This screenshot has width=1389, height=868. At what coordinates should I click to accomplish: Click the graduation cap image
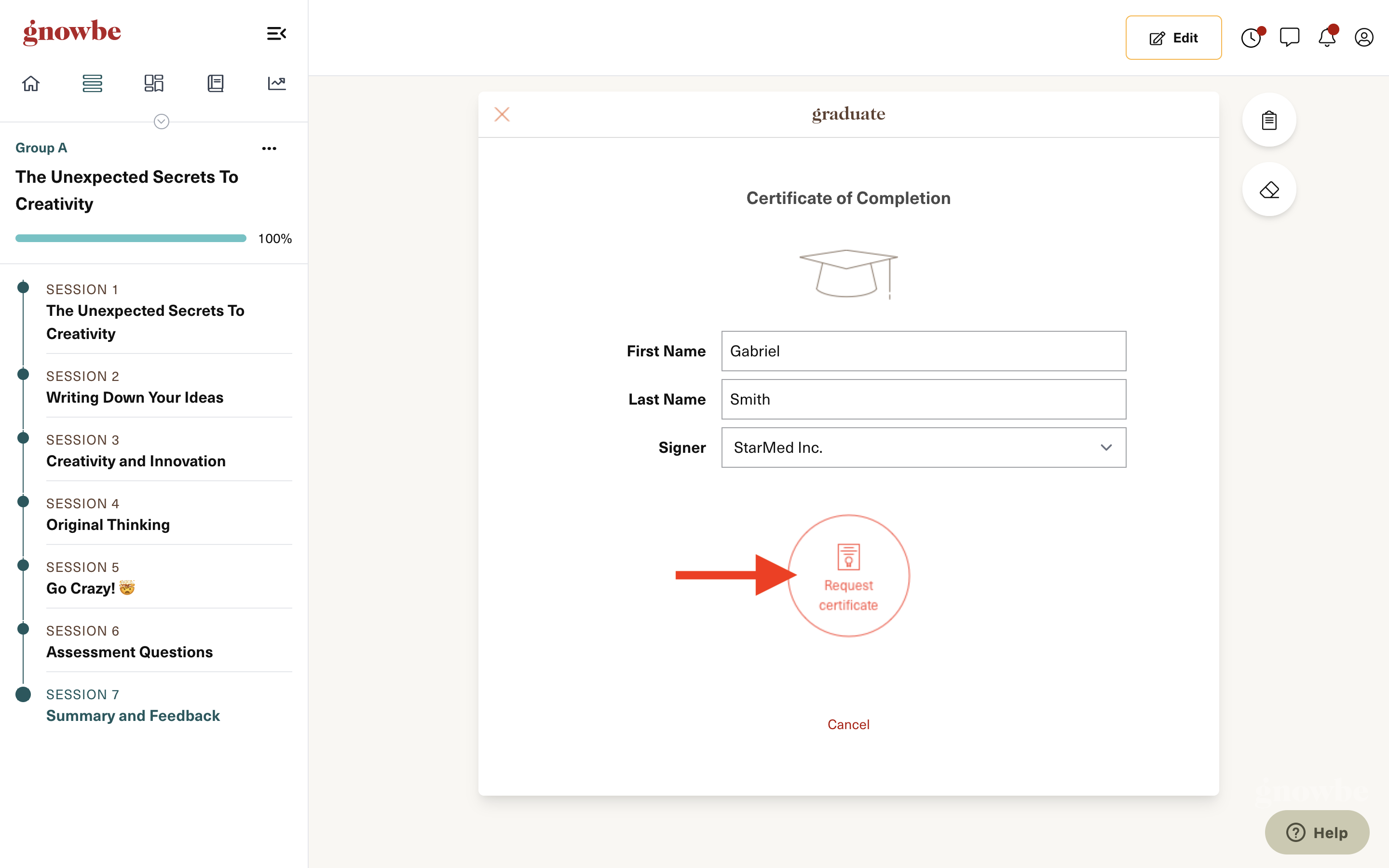[848, 274]
